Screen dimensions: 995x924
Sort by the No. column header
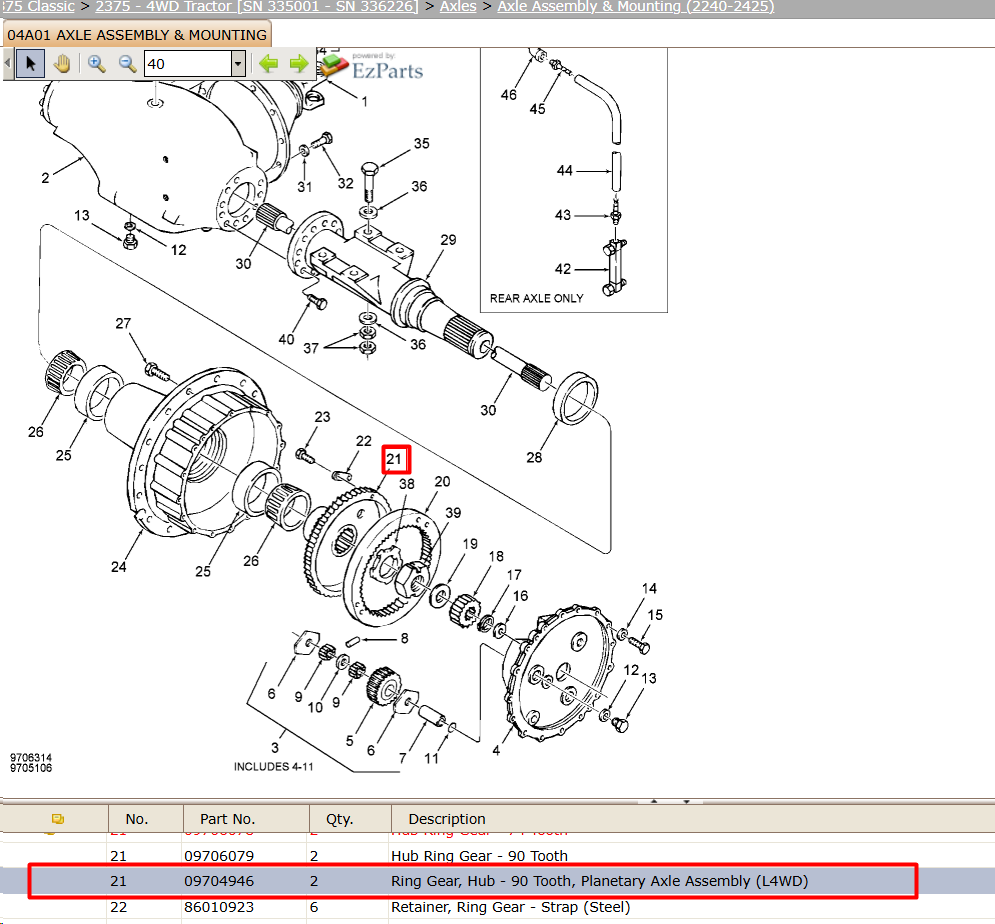click(x=137, y=819)
